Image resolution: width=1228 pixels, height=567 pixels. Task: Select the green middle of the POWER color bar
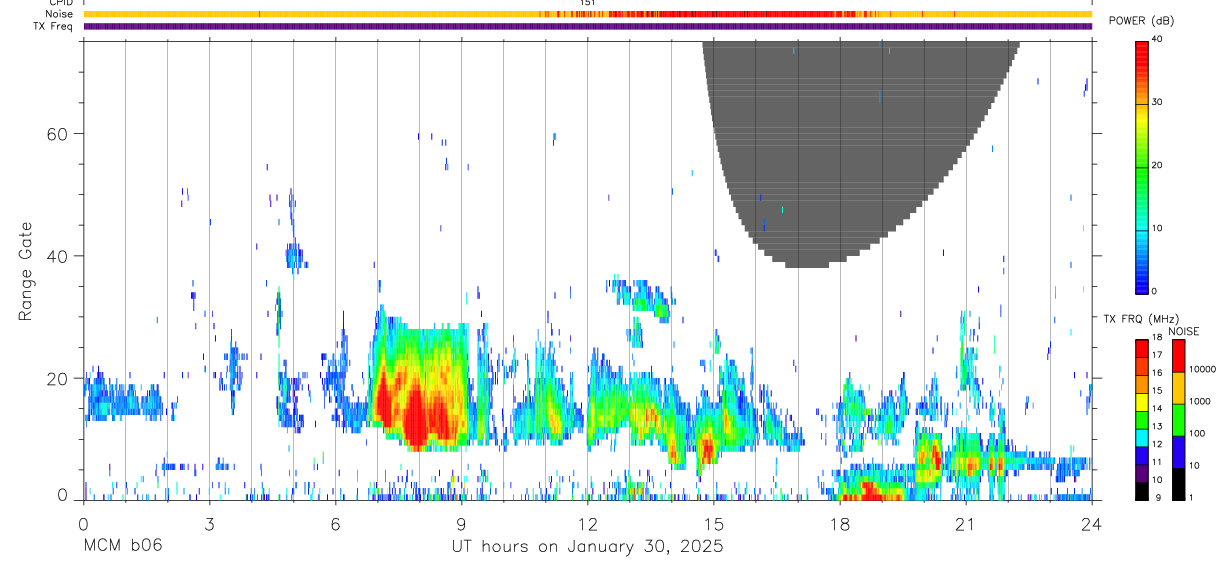click(x=1141, y=170)
